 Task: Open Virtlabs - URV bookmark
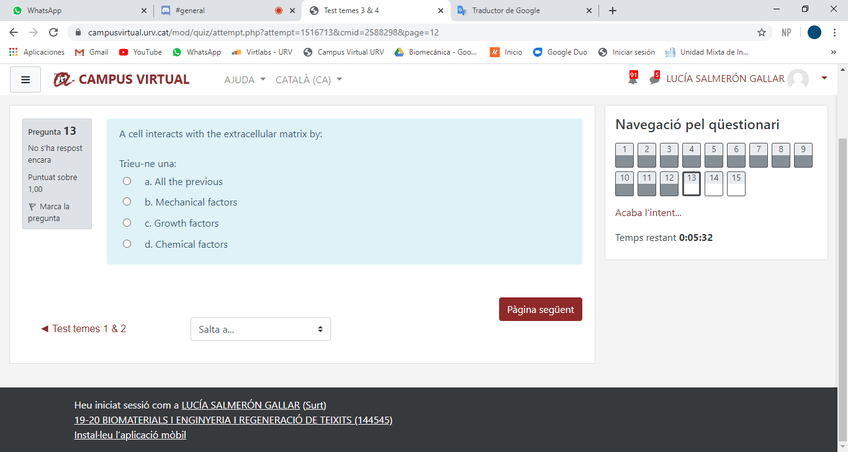click(x=262, y=52)
